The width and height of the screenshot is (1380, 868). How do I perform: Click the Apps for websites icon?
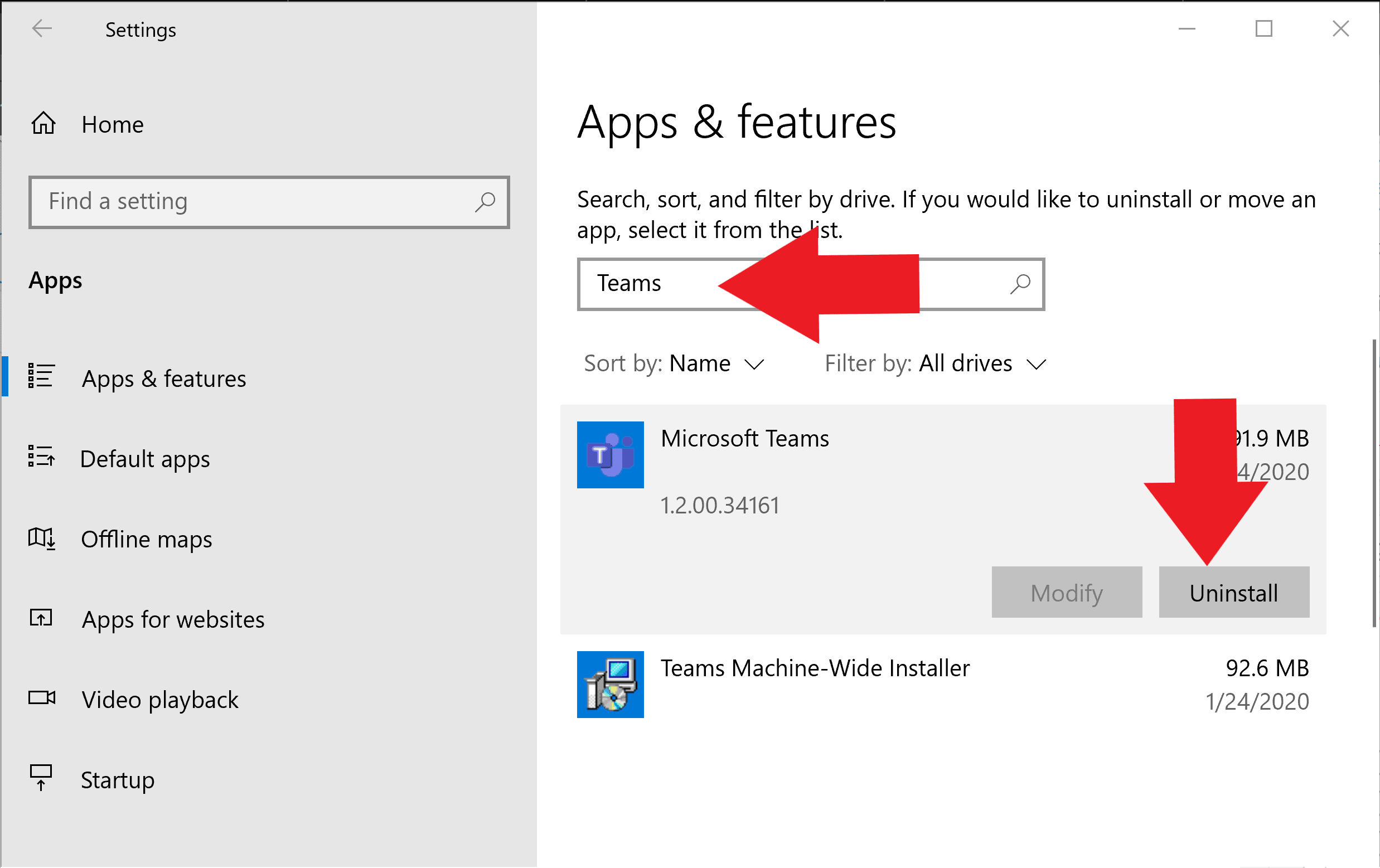(41, 618)
